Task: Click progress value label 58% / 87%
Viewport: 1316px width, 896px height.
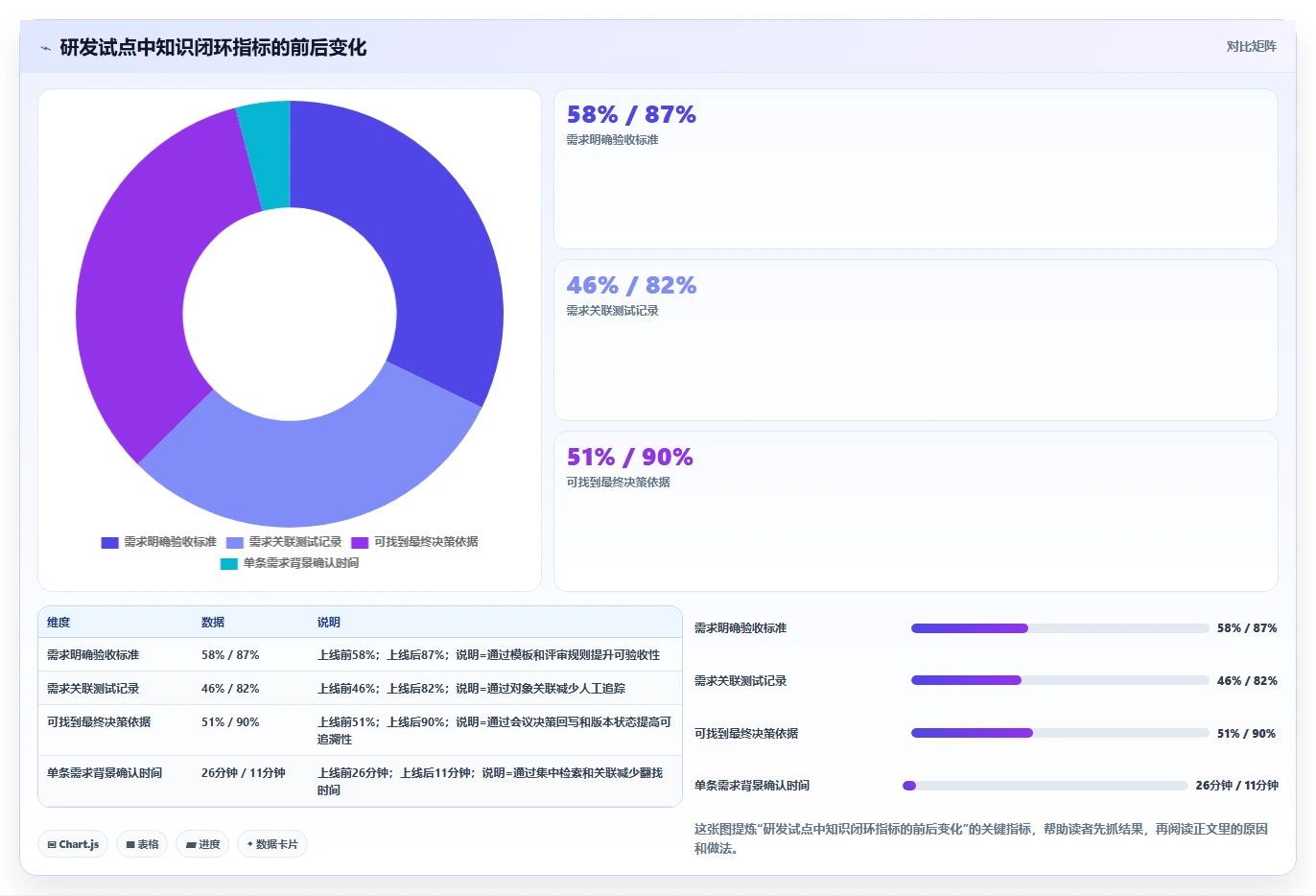Action: tap(1247, 628)
